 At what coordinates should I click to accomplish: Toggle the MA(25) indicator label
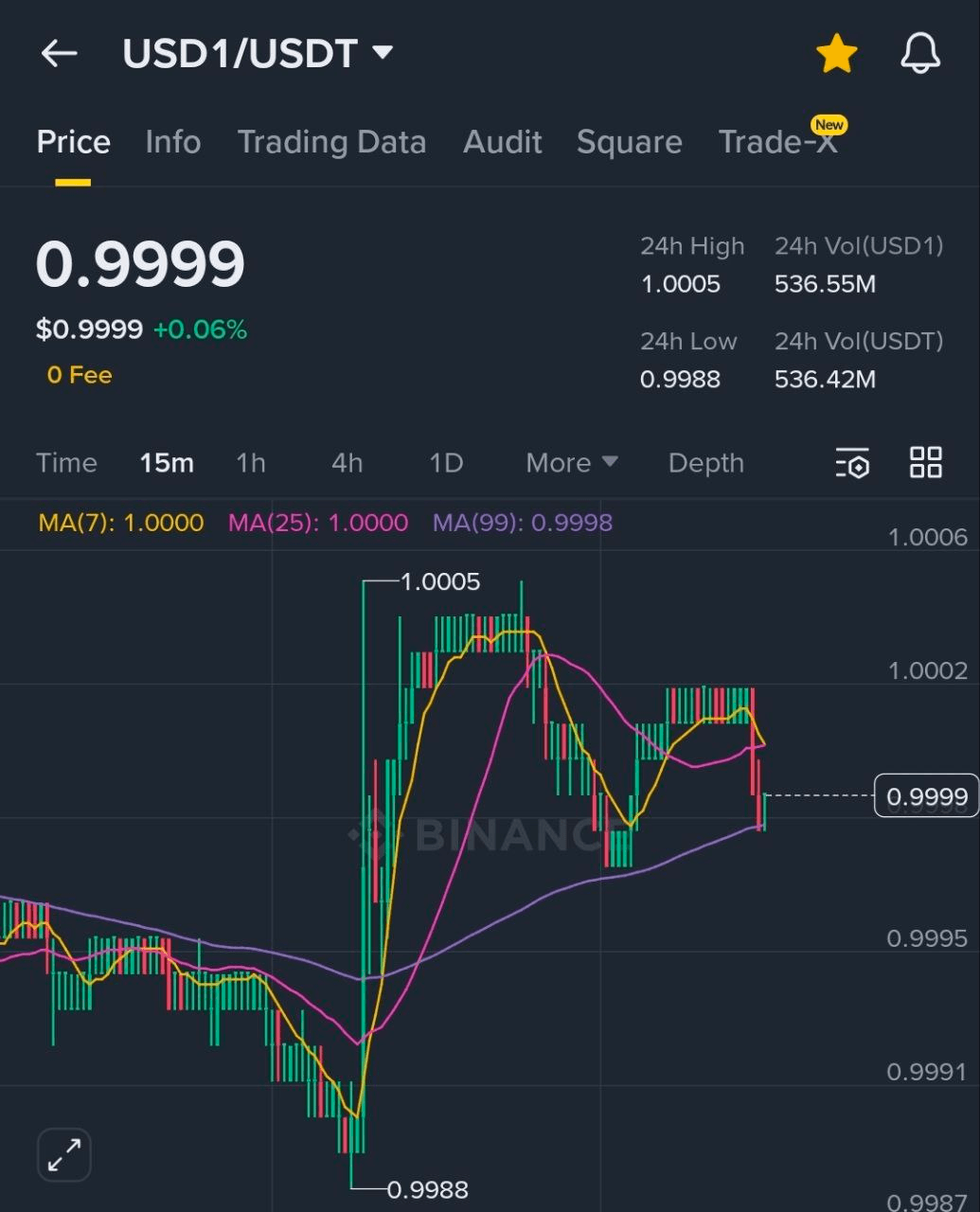(x=318, y=522)
